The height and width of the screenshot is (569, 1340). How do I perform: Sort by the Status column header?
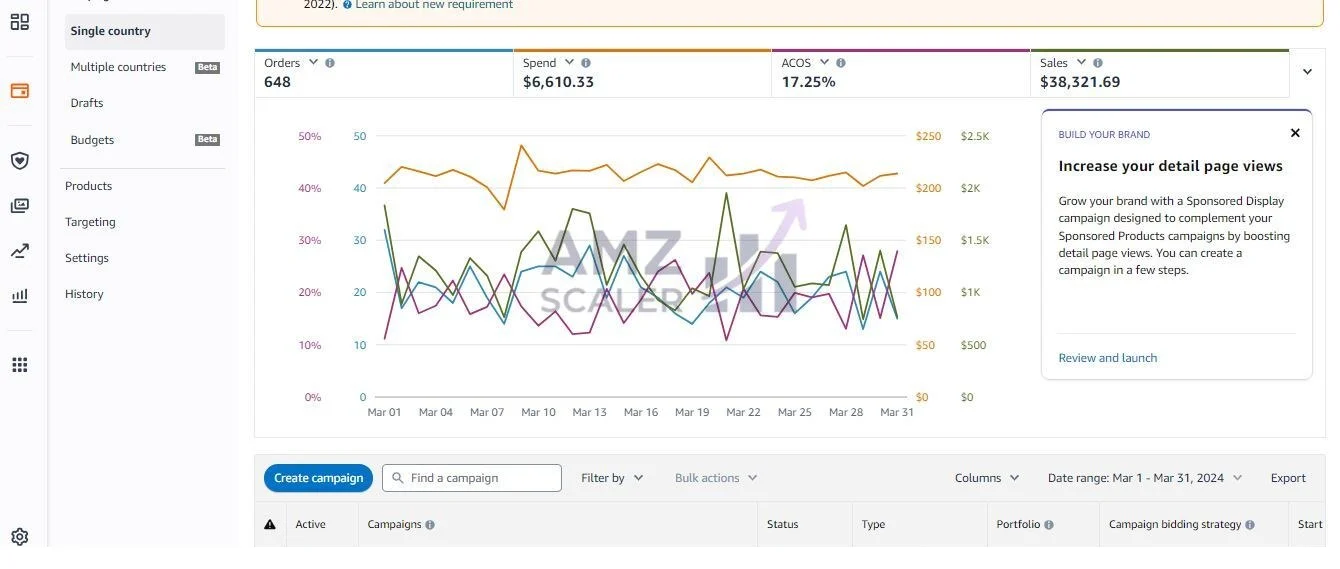click(782, 524)
